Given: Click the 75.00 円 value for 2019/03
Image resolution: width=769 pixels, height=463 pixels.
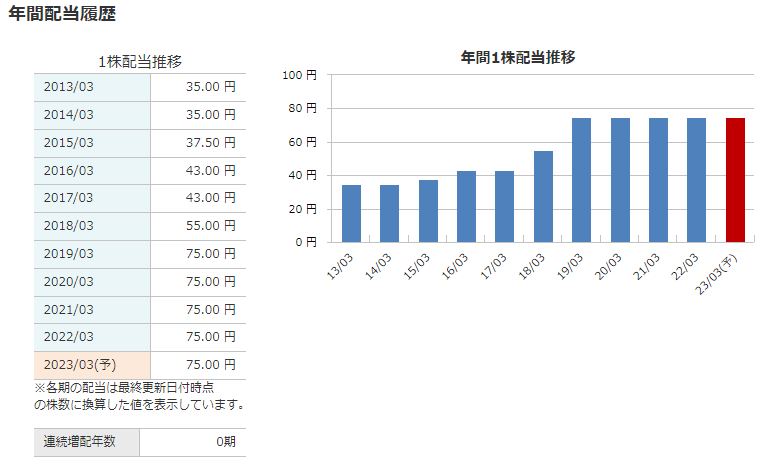Looking at the screenshot, I should (x=211, y=254).
